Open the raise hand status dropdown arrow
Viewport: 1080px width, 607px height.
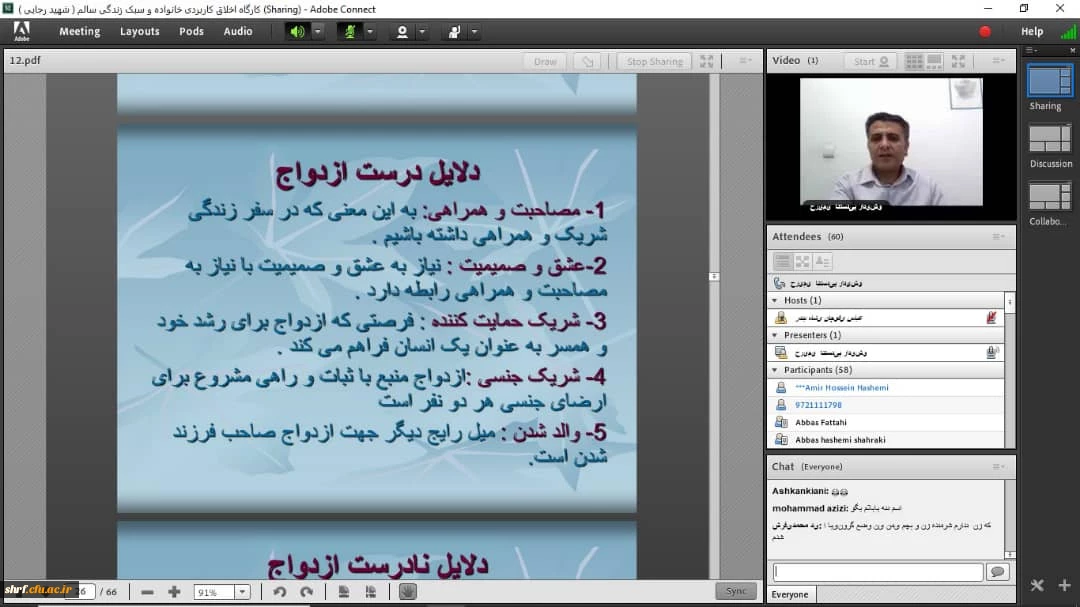point(474,31)
